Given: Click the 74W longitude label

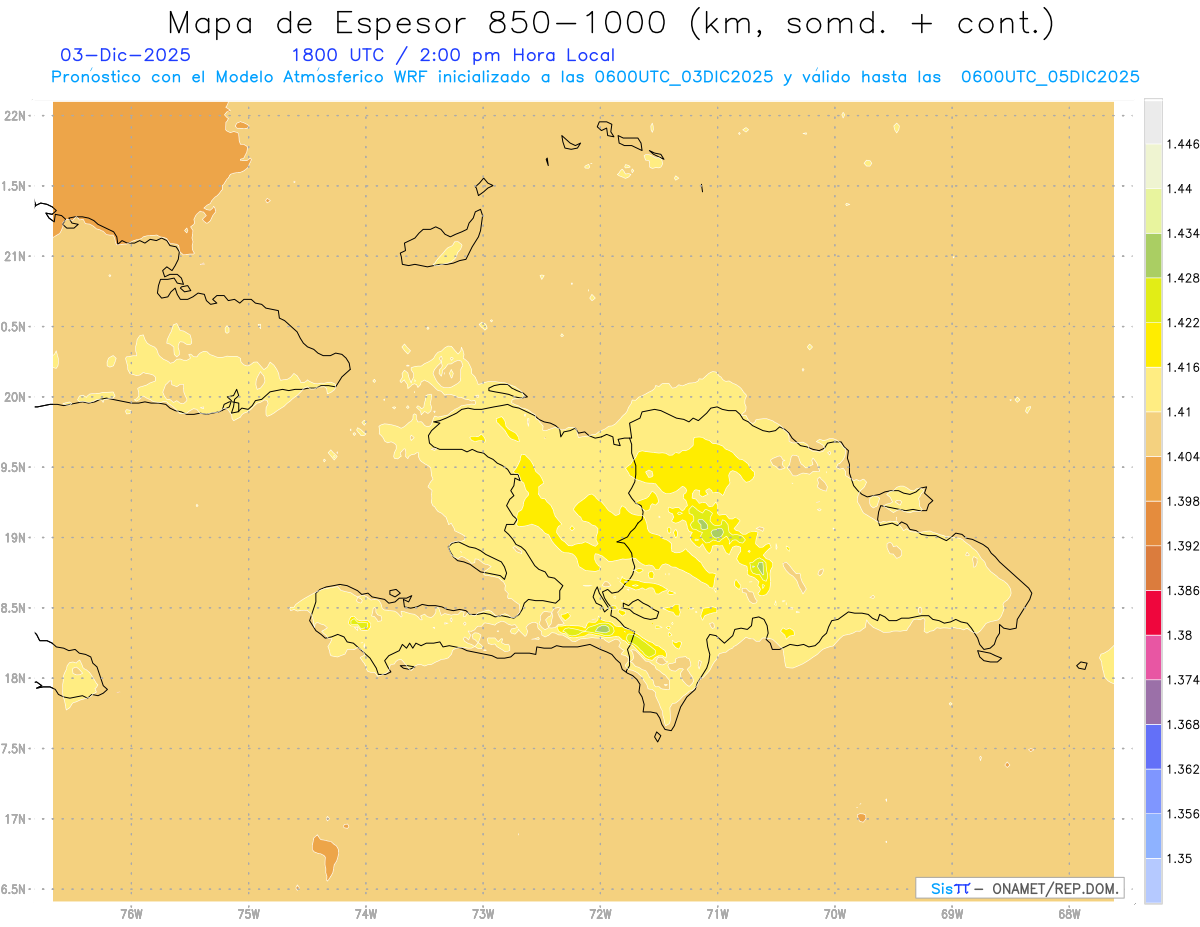Looking at the screenshot, I should pyautogui.click(x=366, y=913).
